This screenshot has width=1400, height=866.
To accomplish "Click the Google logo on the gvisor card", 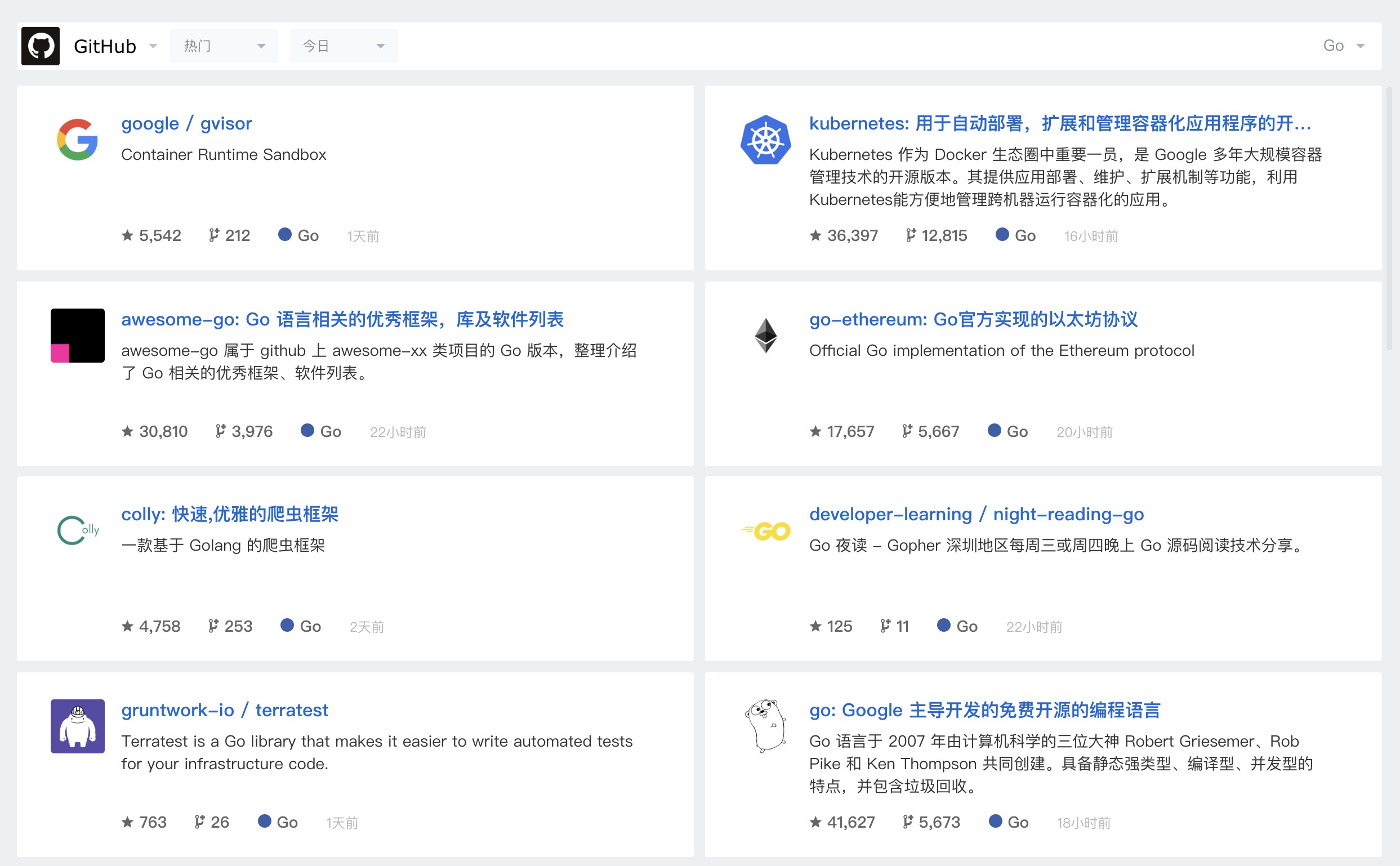I will [x=77, y=140].
